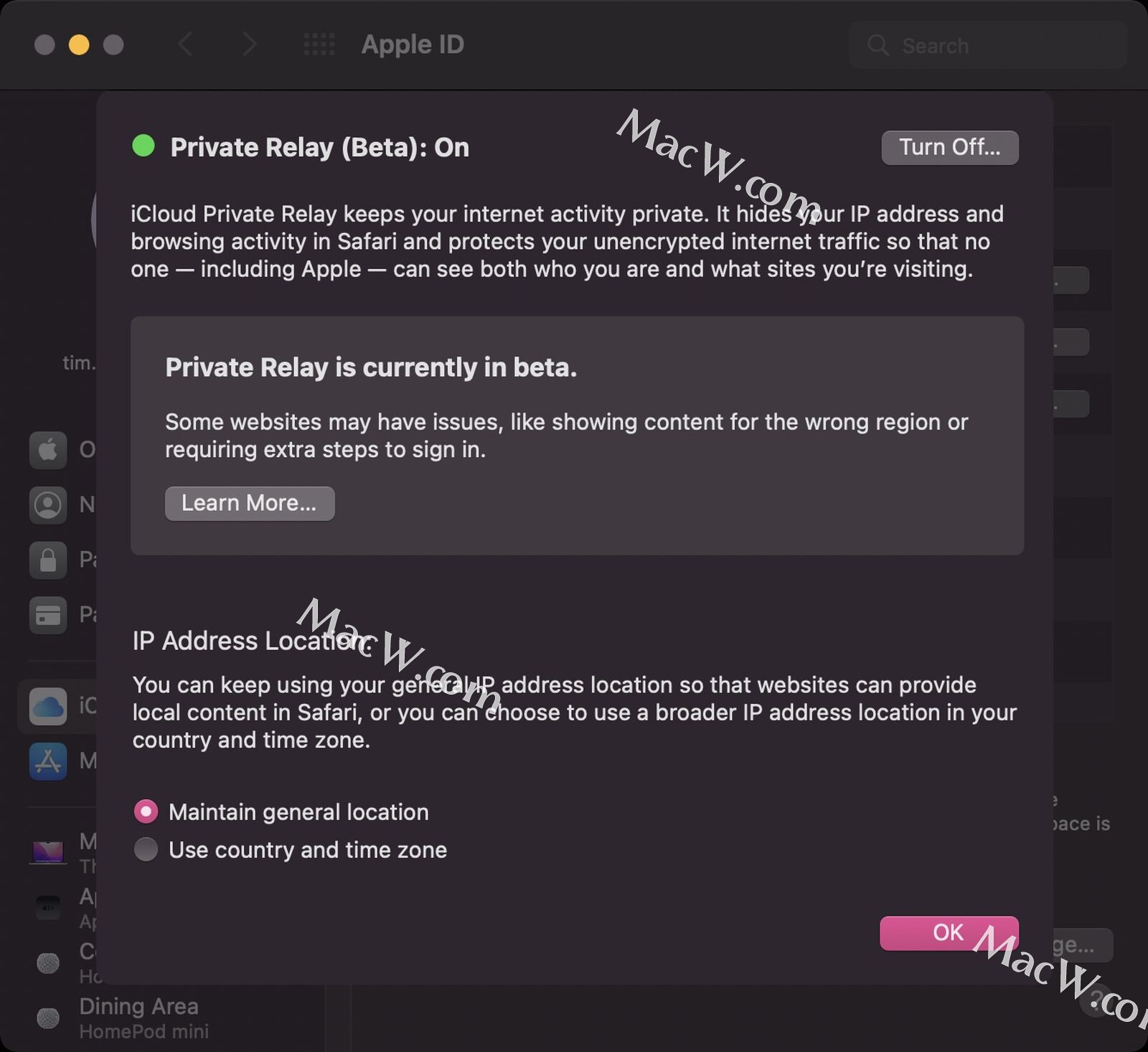
Task: Select the Apple TV device icon
Action: 48,908
